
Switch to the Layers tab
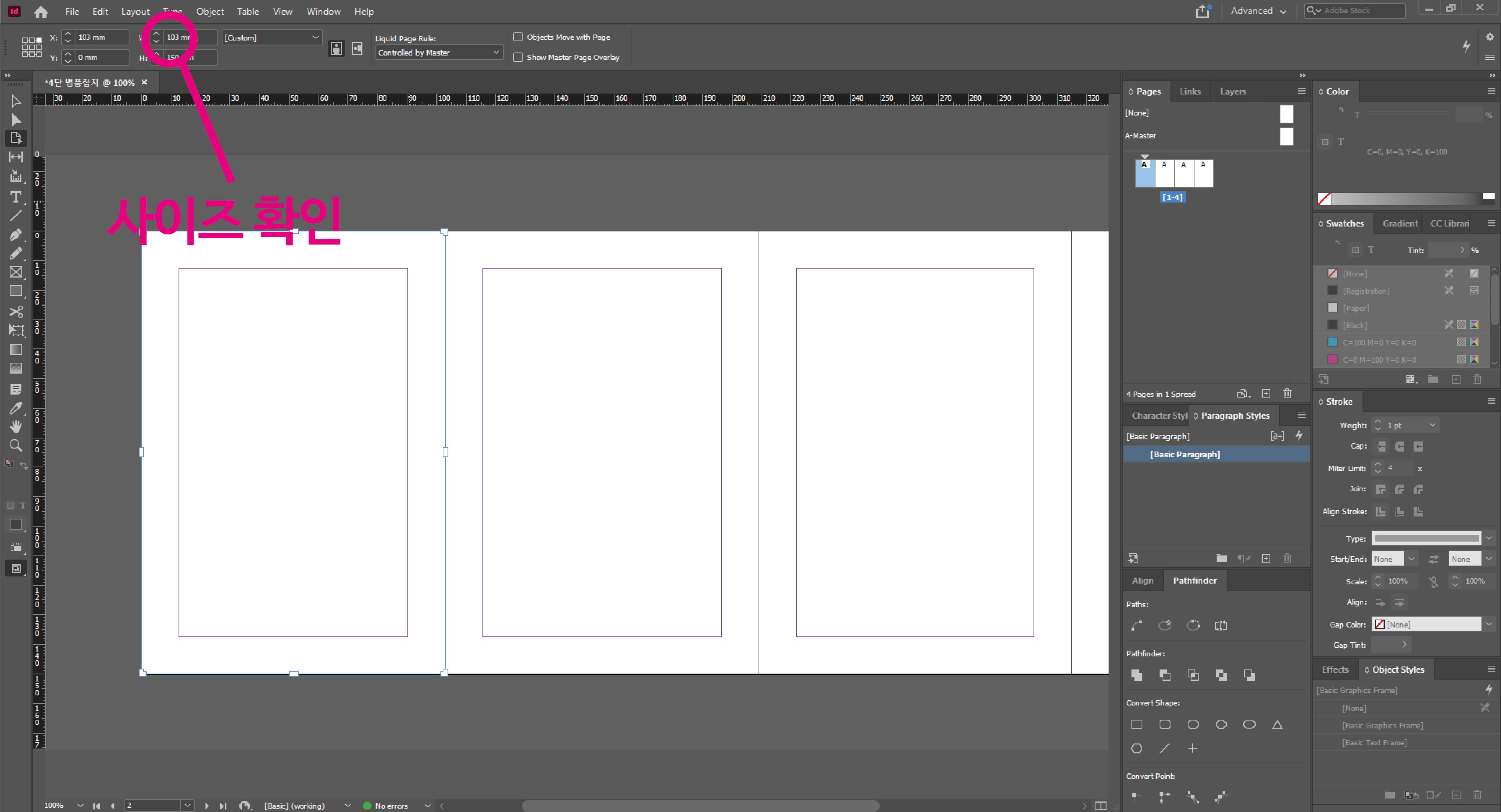click(x=1232, y=92)
